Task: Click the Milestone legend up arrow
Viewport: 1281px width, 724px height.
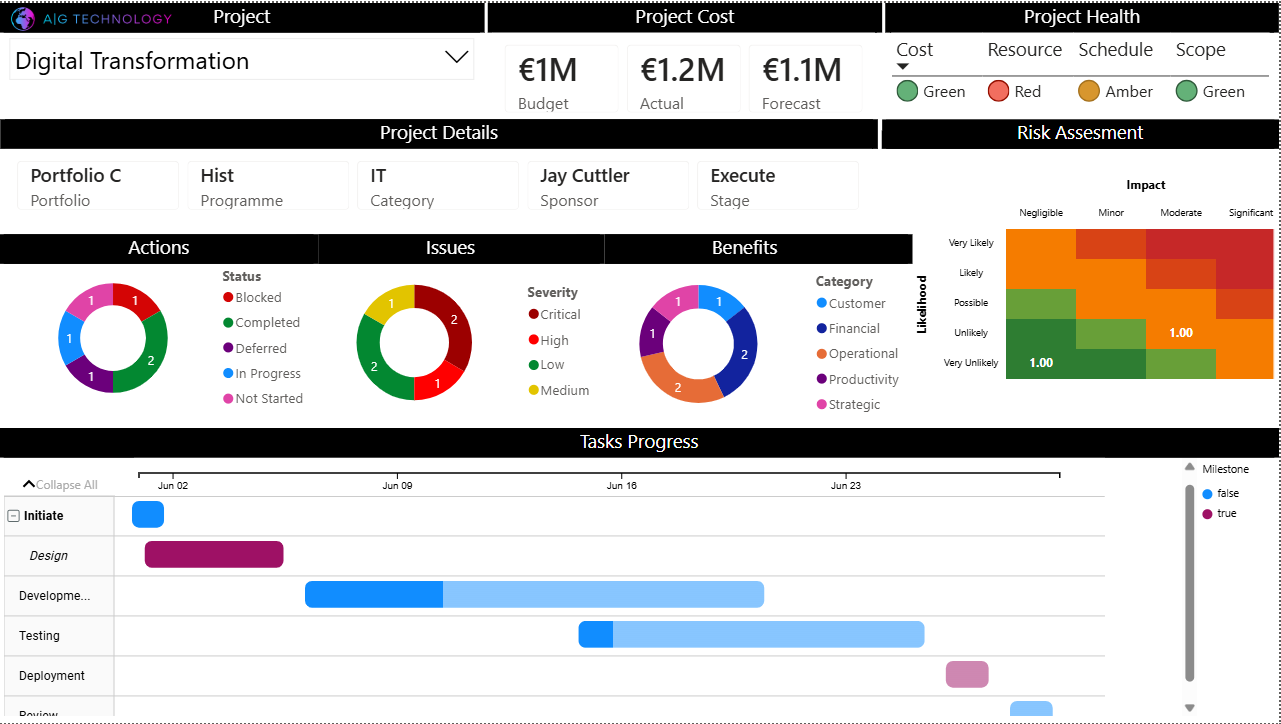Action: (x=1189, y=466)
